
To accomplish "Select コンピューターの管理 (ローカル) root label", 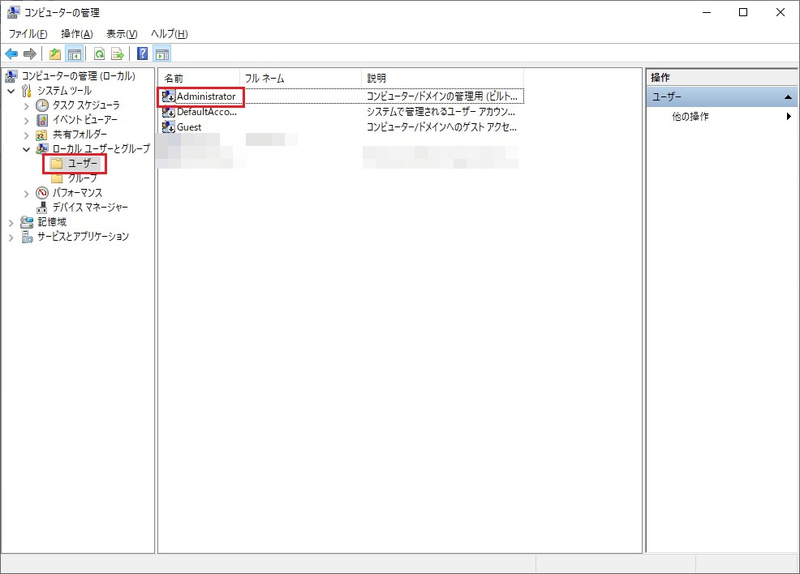I will (x=79, y=76).
